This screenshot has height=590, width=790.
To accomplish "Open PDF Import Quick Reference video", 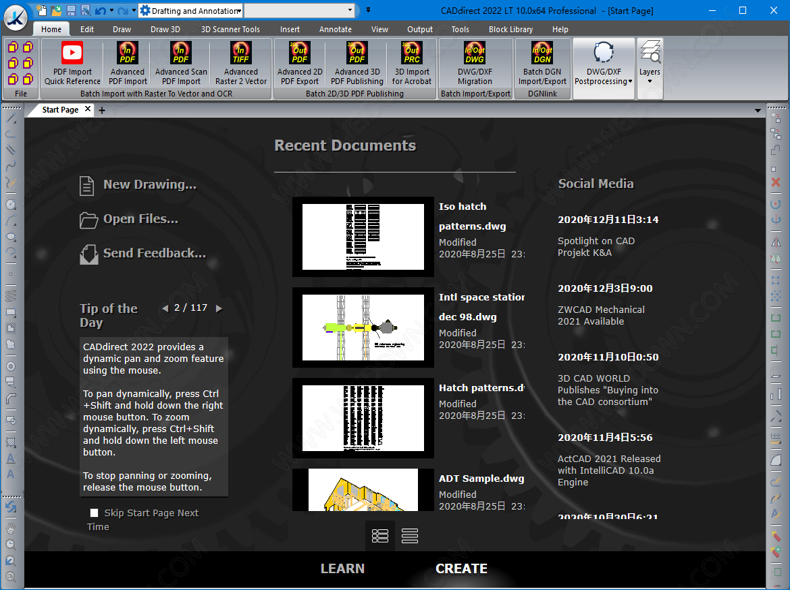I will (x=72, y=63).
